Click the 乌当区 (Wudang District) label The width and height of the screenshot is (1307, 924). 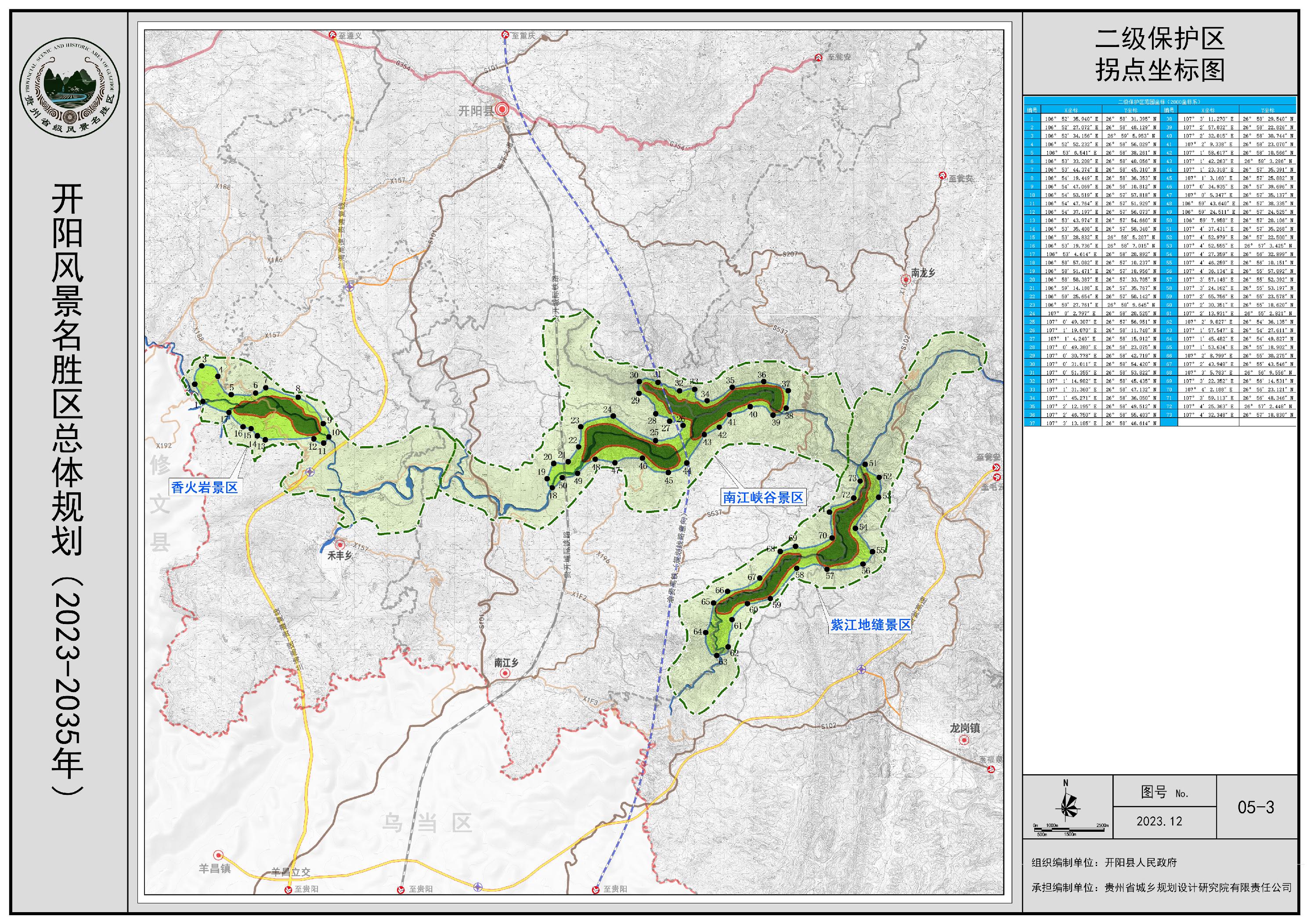(427, 823)
